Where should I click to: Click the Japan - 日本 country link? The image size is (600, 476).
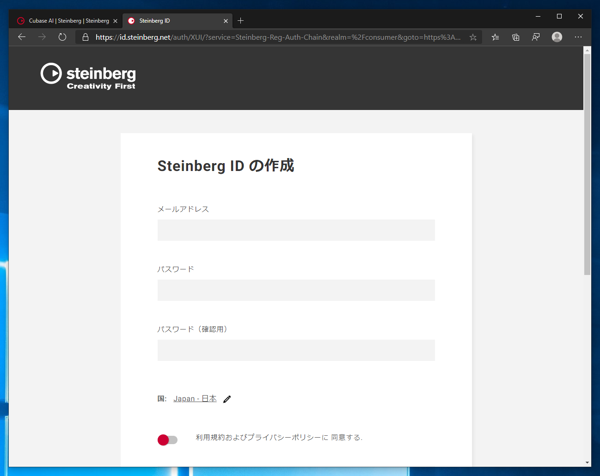(x=195, y=399)
